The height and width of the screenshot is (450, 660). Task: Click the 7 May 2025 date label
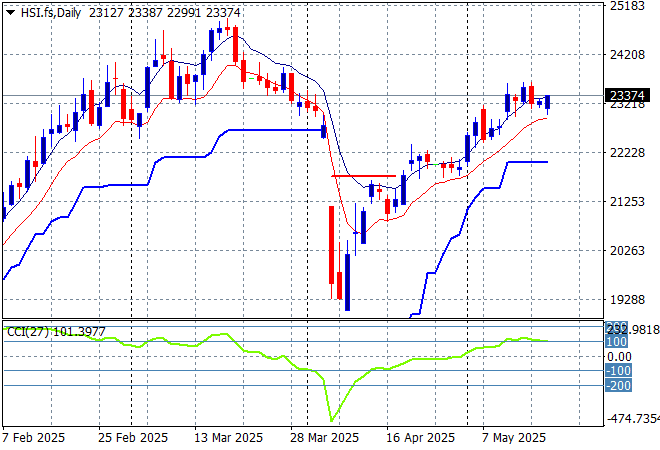pos(514,438)
